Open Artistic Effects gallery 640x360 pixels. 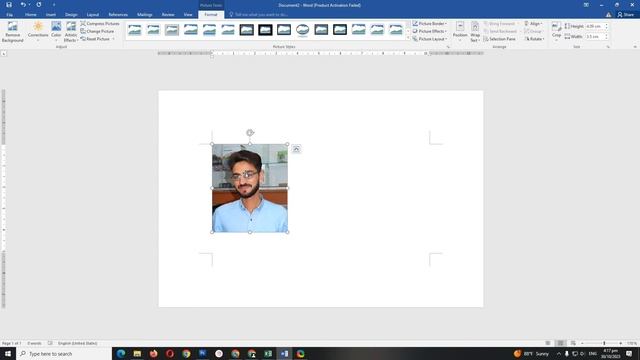[71, 32]
